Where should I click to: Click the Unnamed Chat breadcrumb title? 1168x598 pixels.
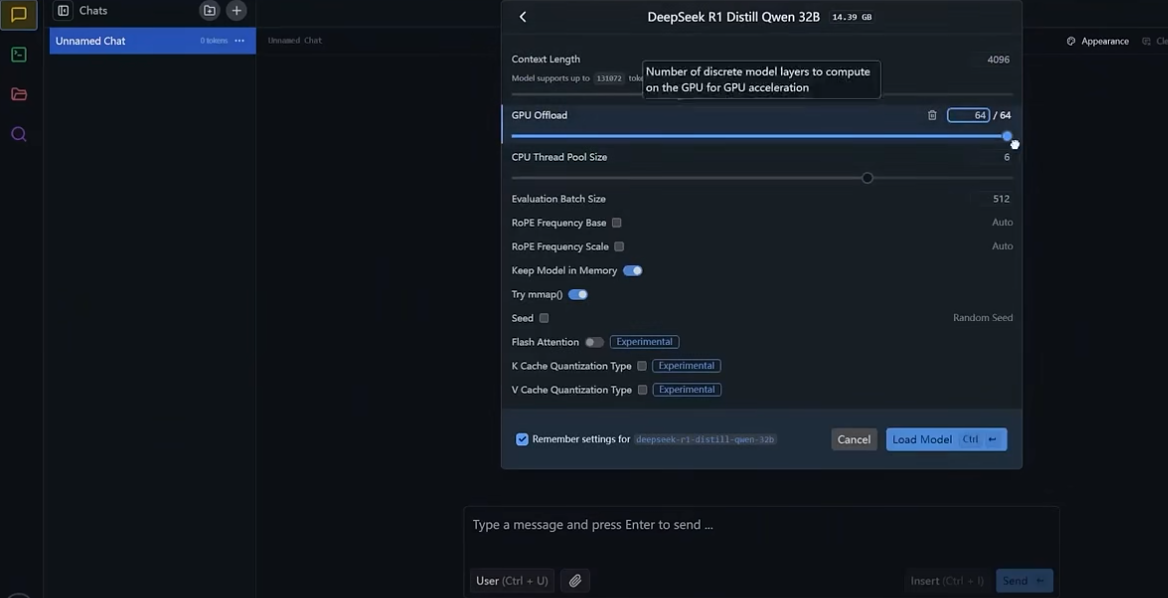click(x=295, y=41)
